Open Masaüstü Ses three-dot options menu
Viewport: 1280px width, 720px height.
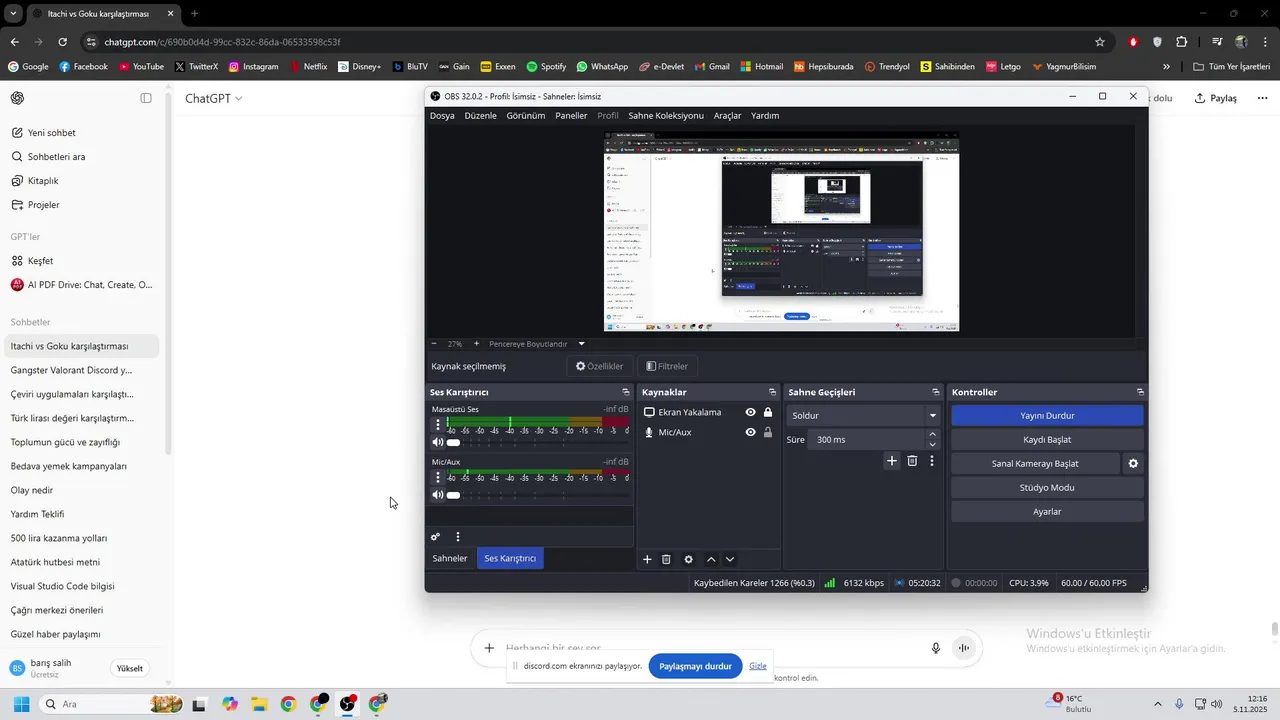[437, 424]
